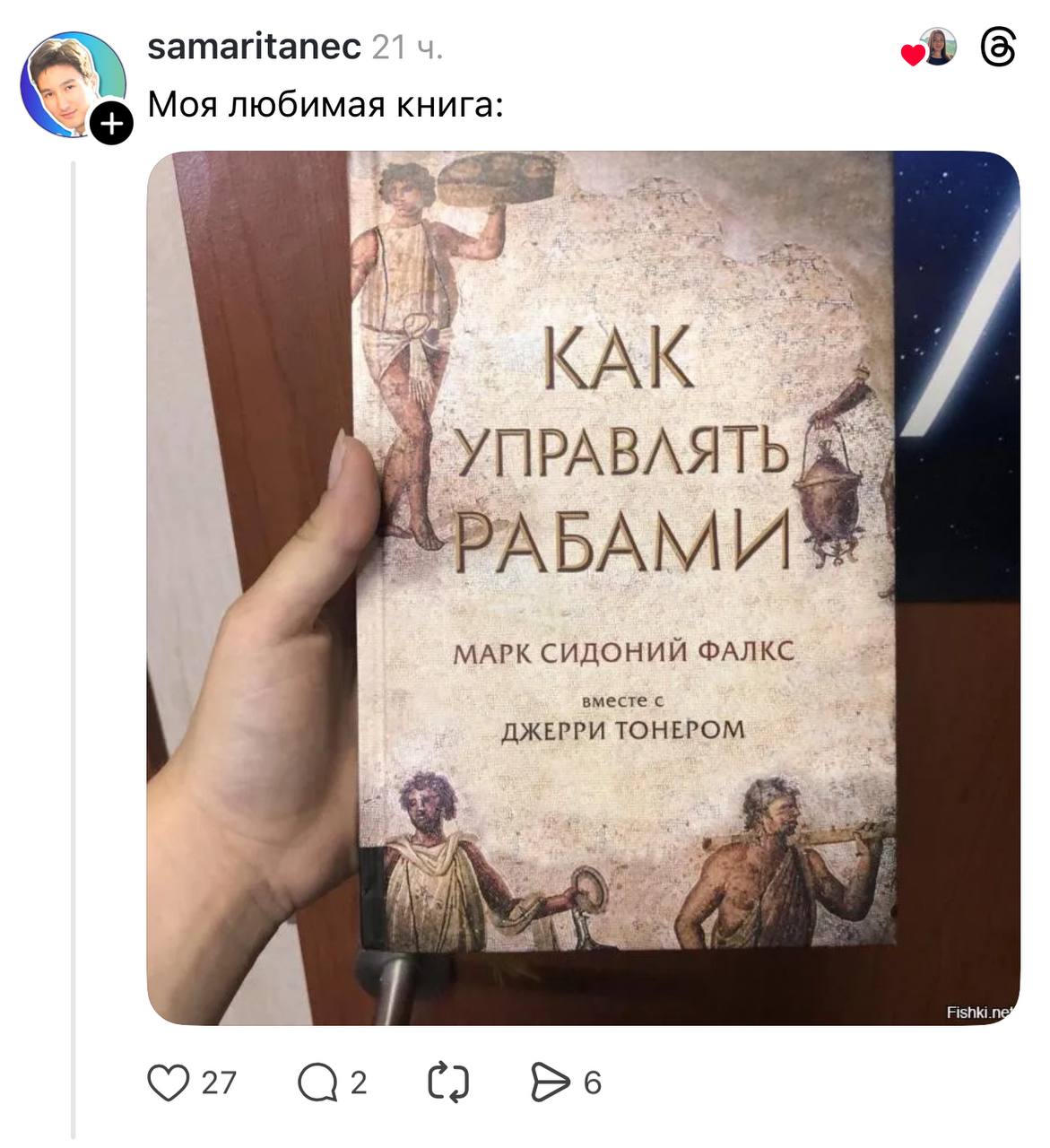Click the 21 ч. timestamp

tap(407, 48)
